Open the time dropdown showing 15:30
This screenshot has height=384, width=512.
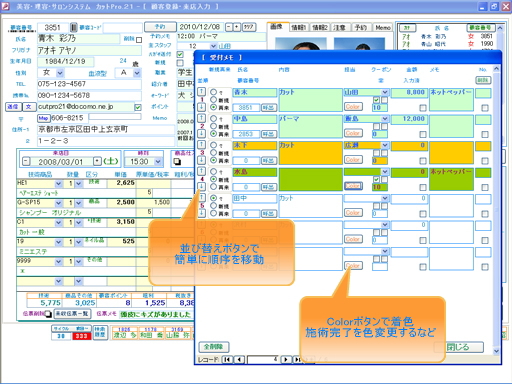click(158, 162)
